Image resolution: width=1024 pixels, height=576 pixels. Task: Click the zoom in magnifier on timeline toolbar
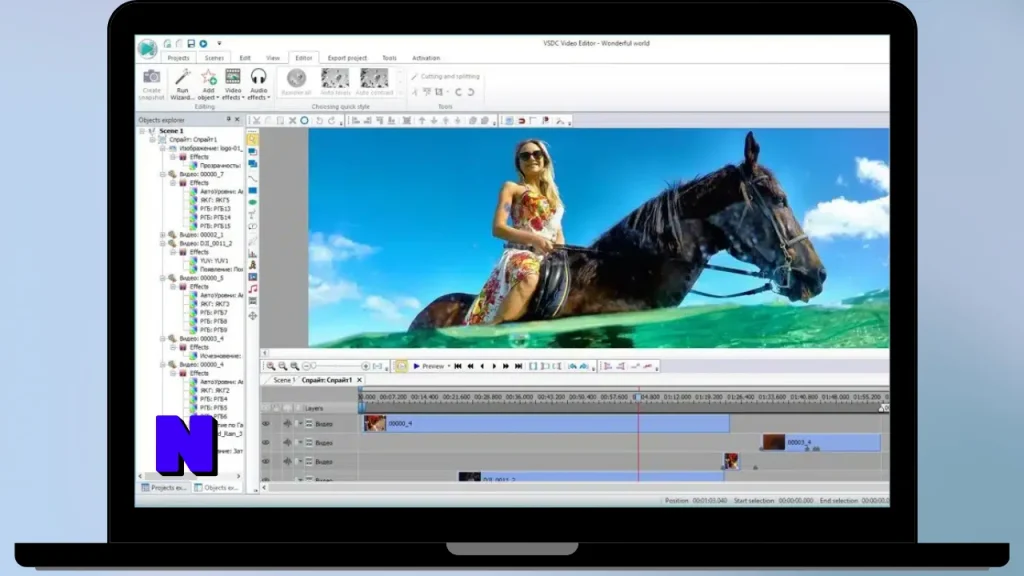click(270, 366)
